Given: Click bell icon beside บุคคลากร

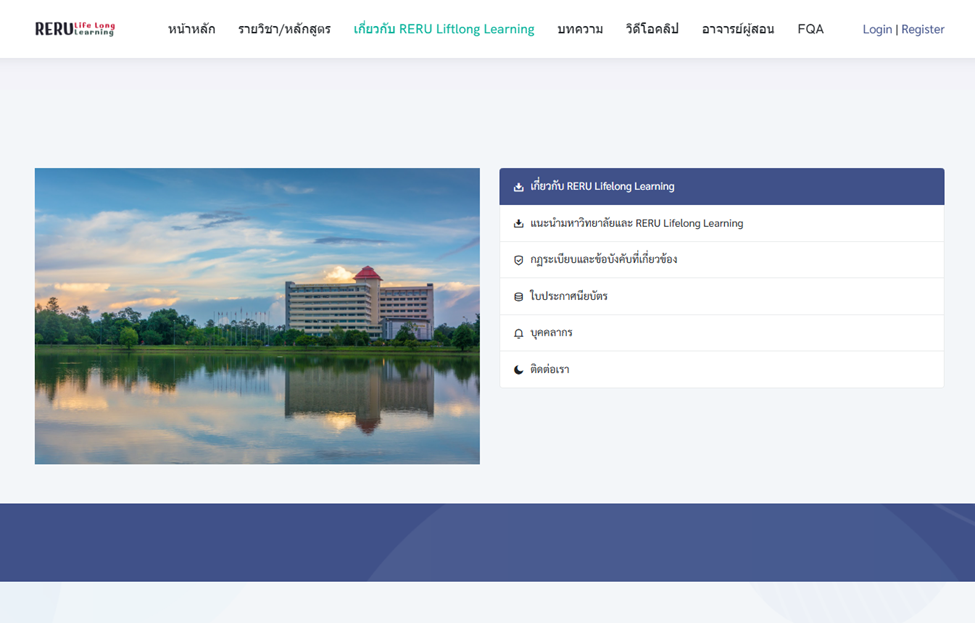Looking at the screenshot, I should point(519,334).
